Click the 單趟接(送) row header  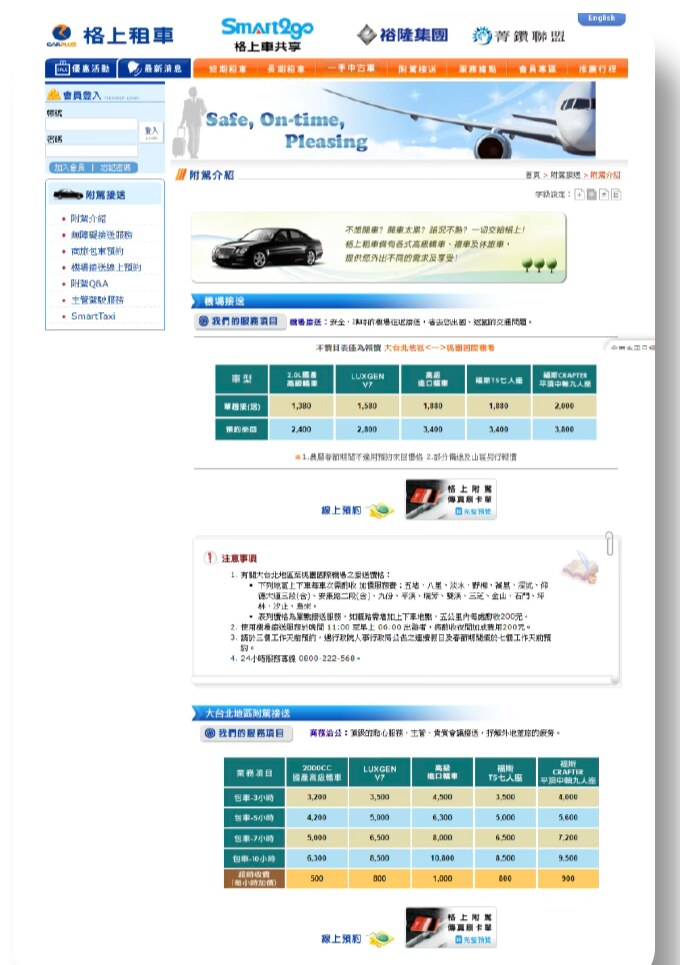242,406
